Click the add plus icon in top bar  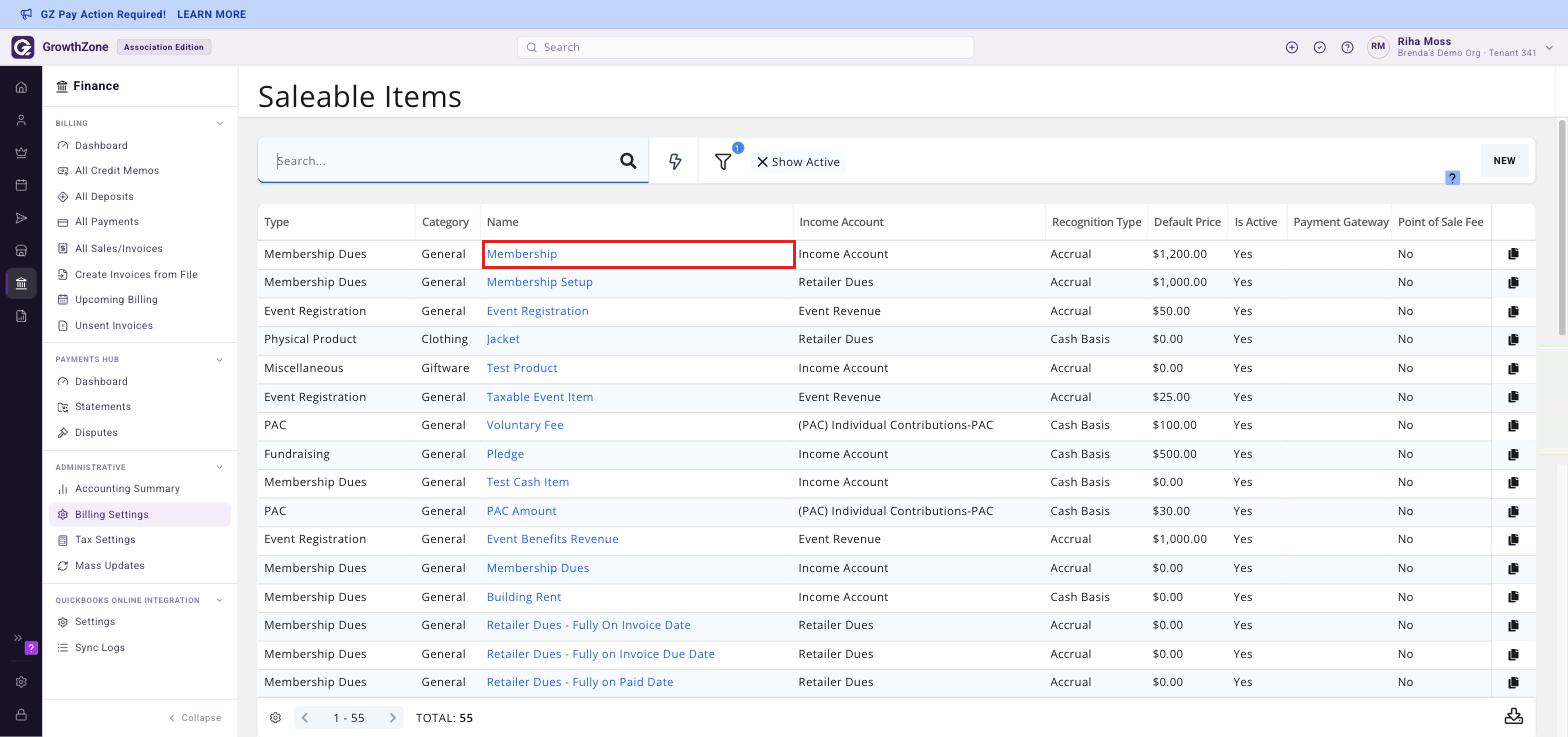coord(1292,47)
